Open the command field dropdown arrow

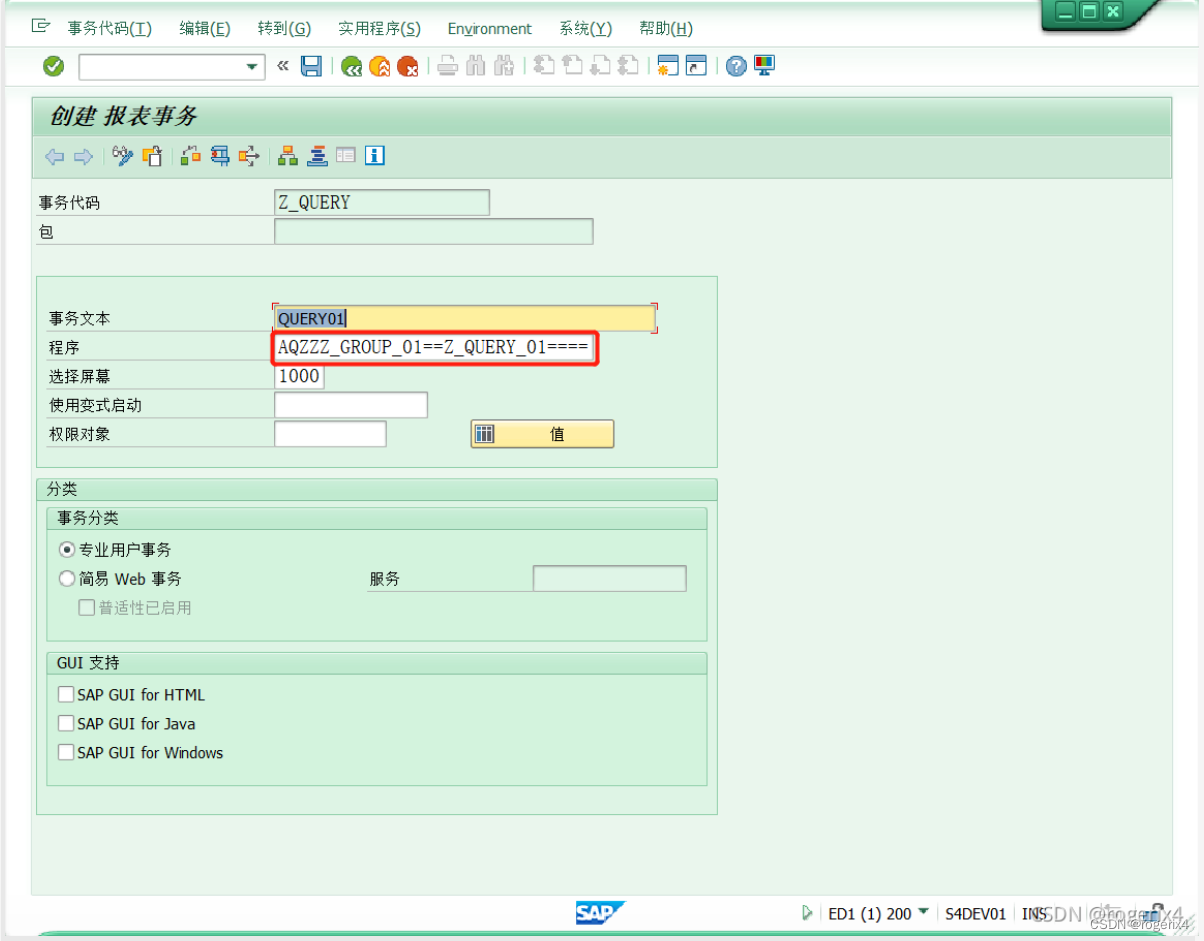coord(250,66)
